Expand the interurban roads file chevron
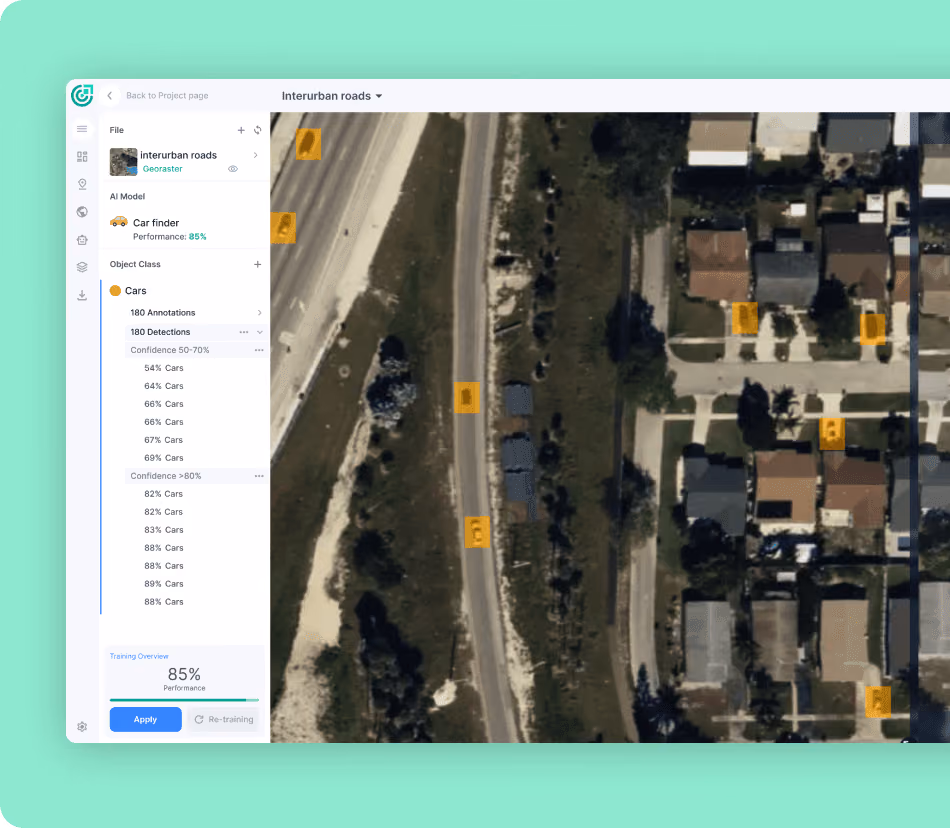The height and width of the screenshot is (828, 950). [256, 155]
